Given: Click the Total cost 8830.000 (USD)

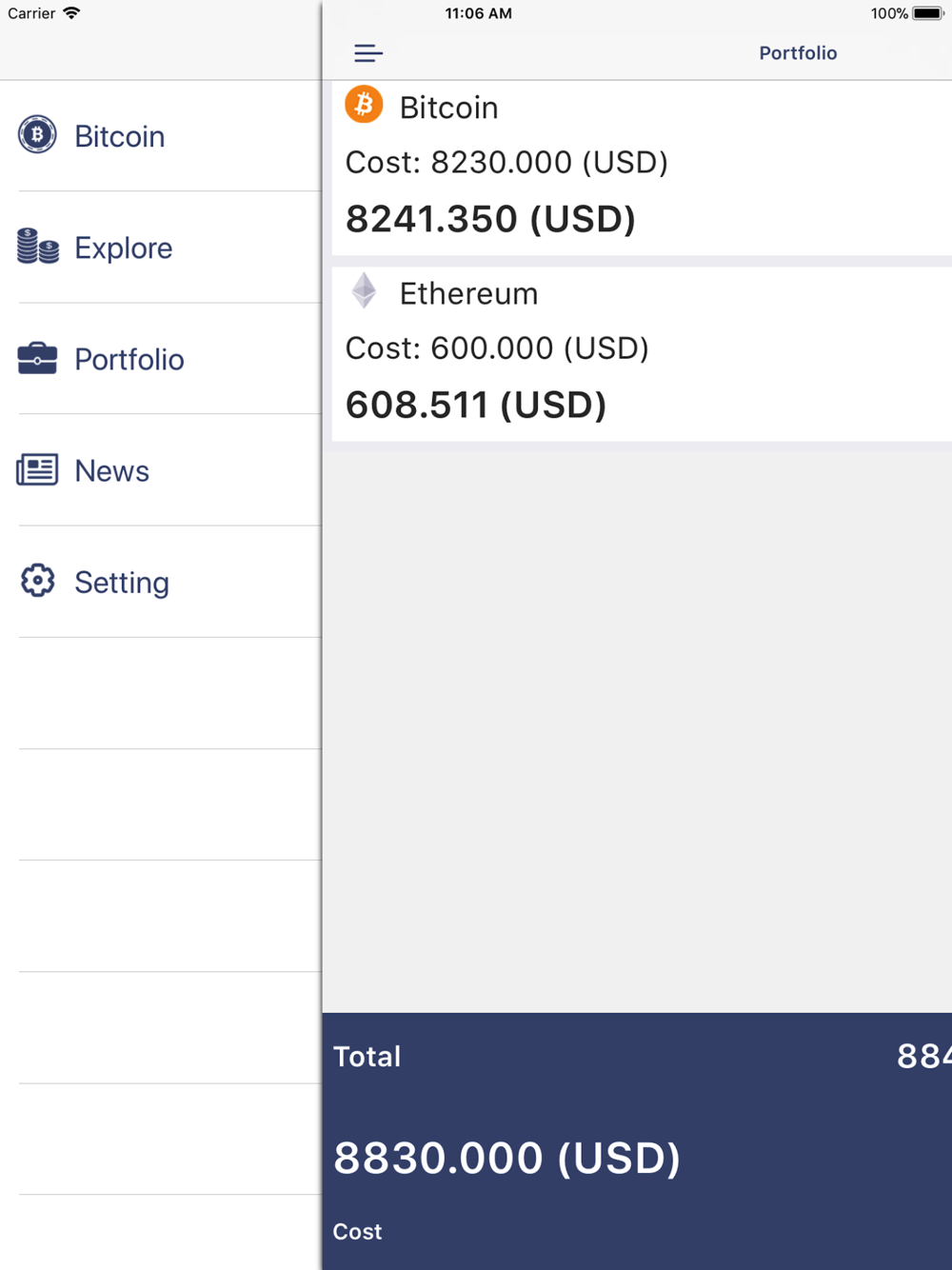Looking at the screenshot, I should click(506, 1158).
